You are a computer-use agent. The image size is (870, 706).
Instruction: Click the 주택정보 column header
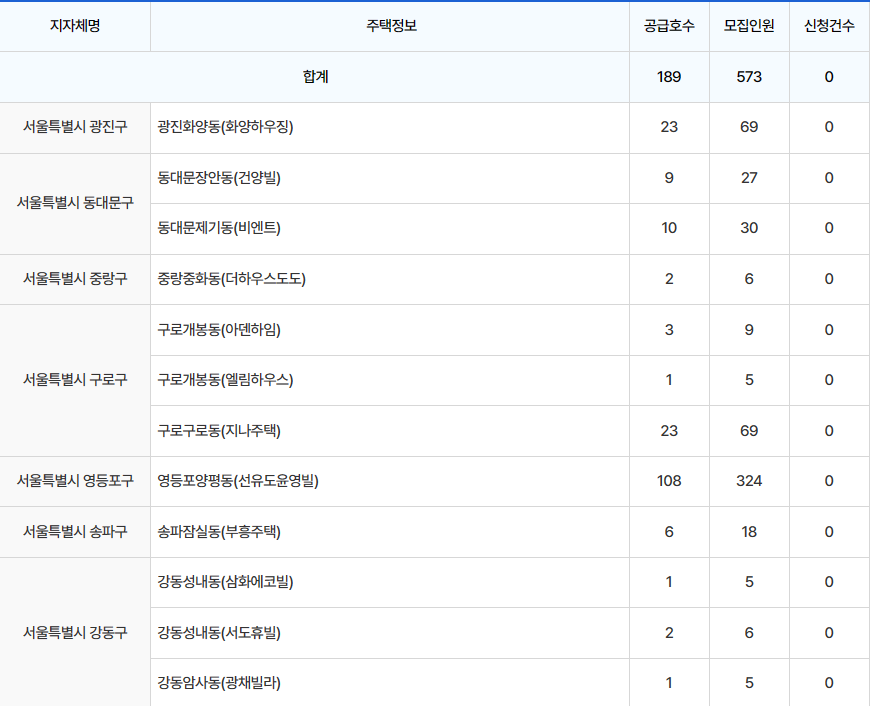click(390, 26)
